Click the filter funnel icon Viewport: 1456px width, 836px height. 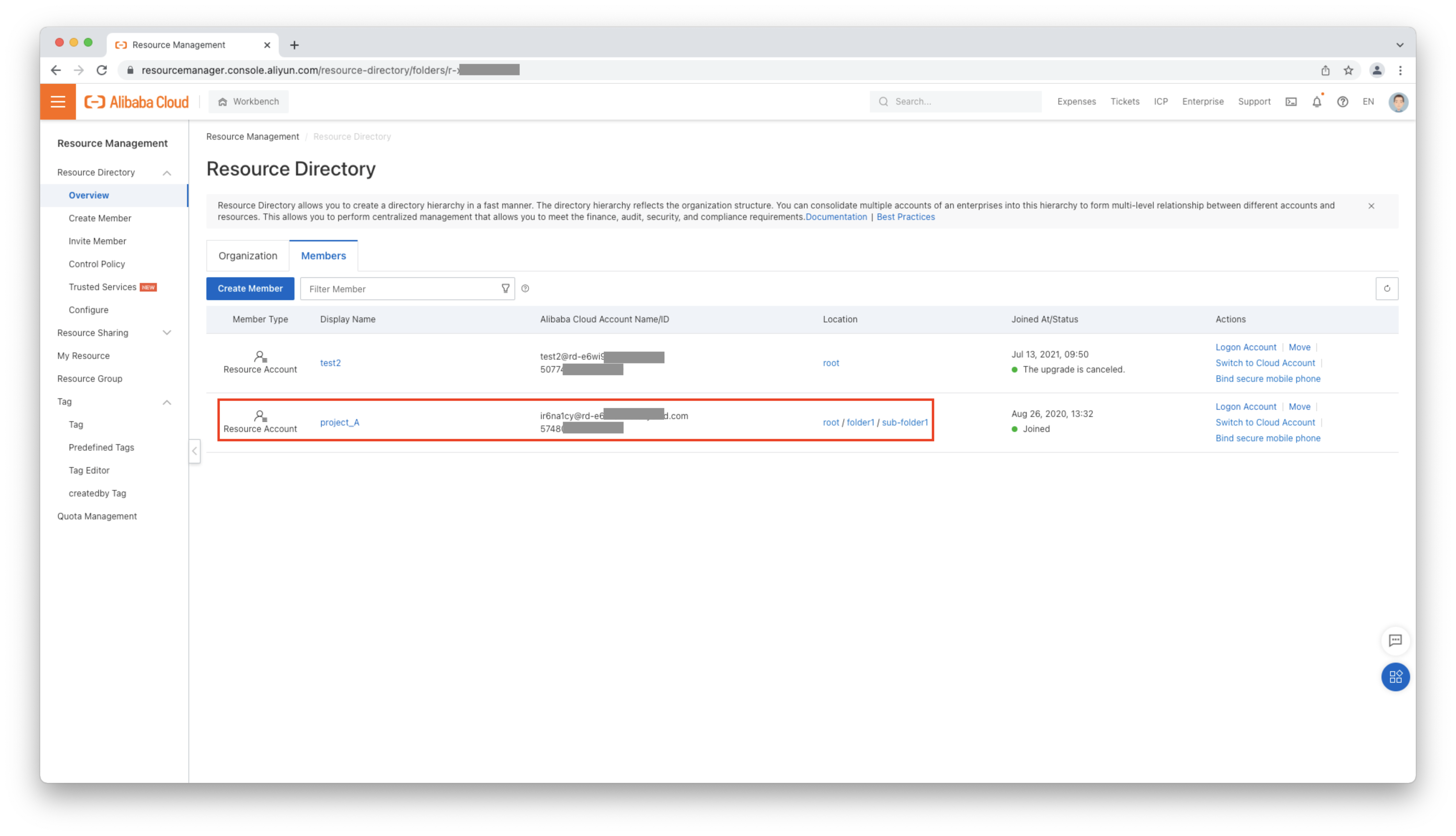pos(505,289)
